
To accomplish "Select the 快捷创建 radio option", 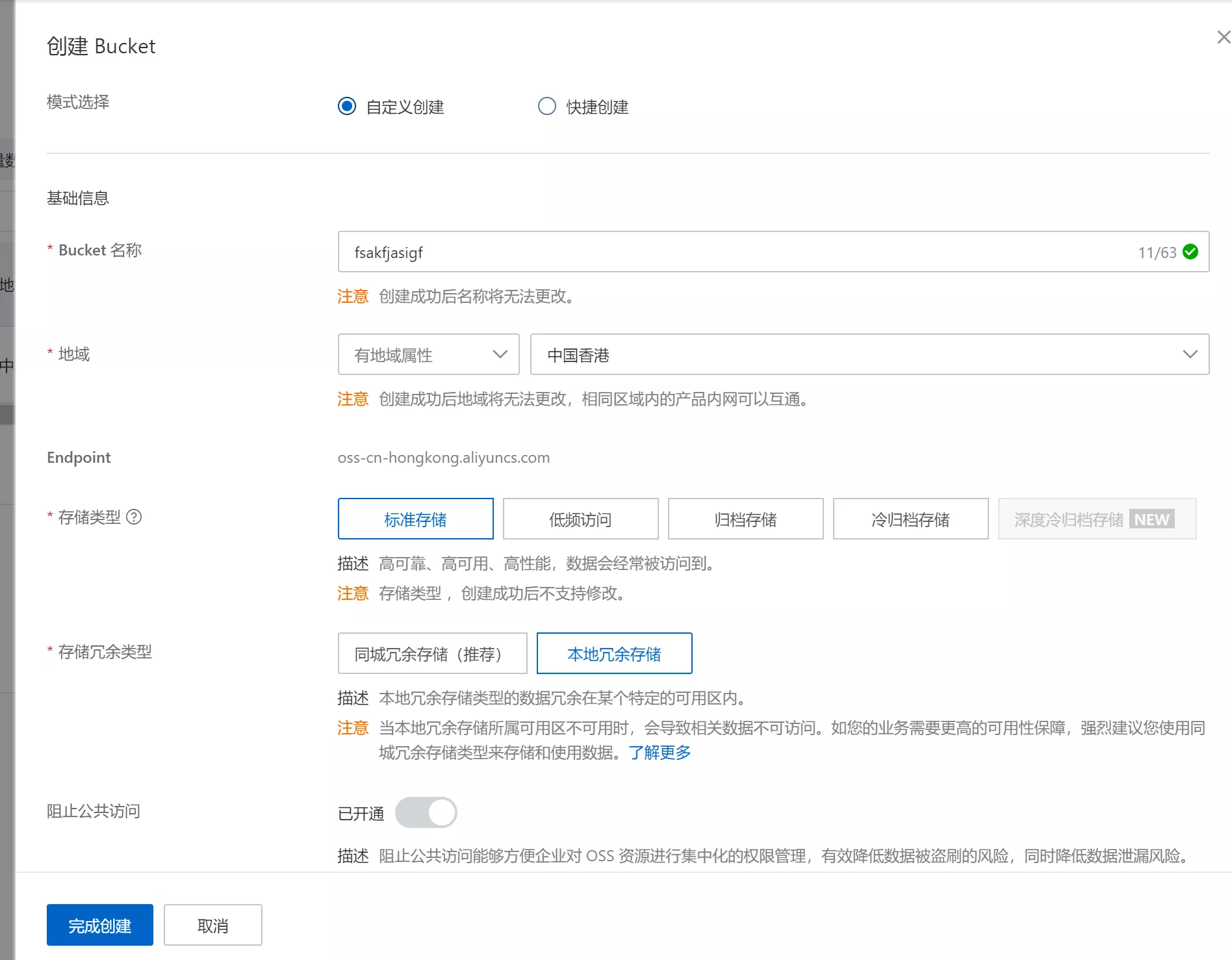I will tap(546, 106).
